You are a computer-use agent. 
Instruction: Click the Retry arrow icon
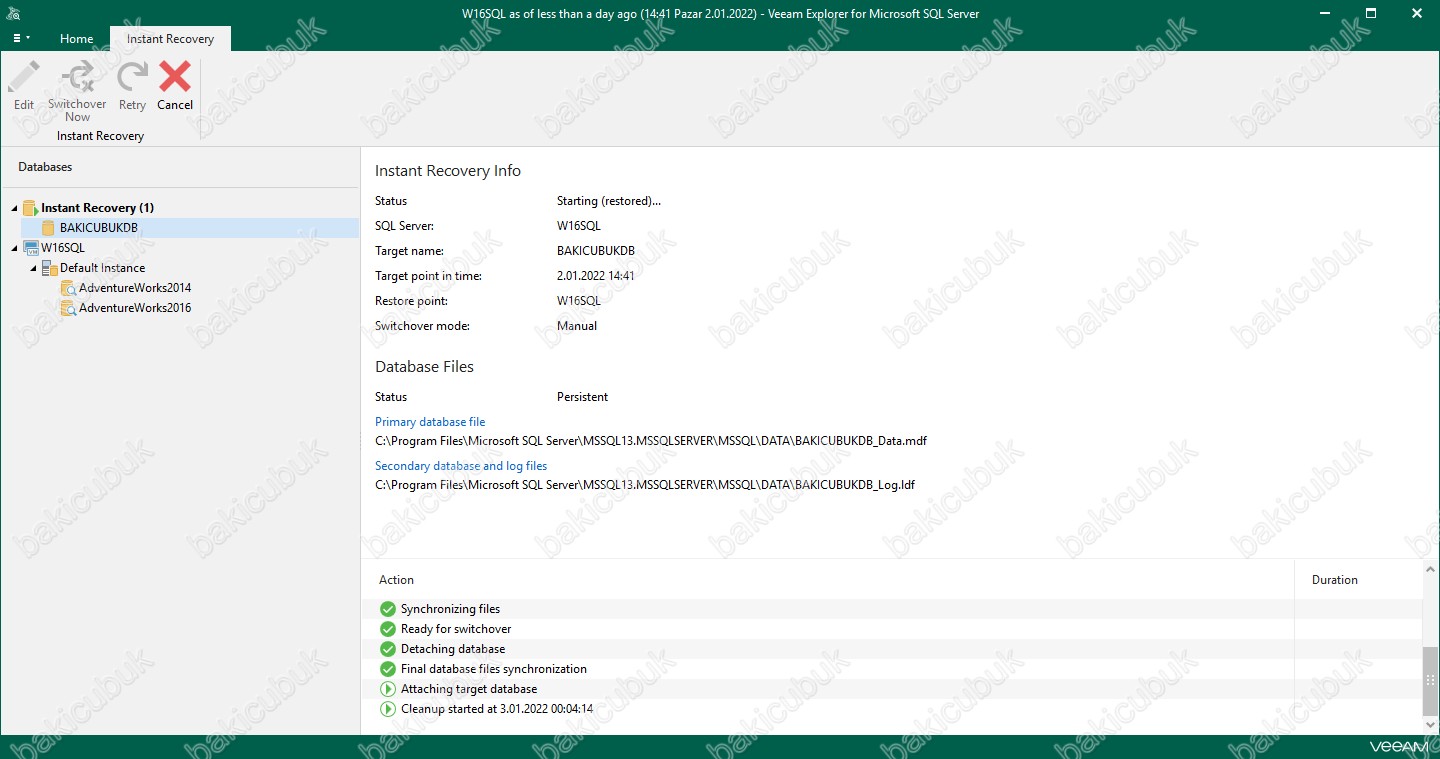[x=132, y=77]
